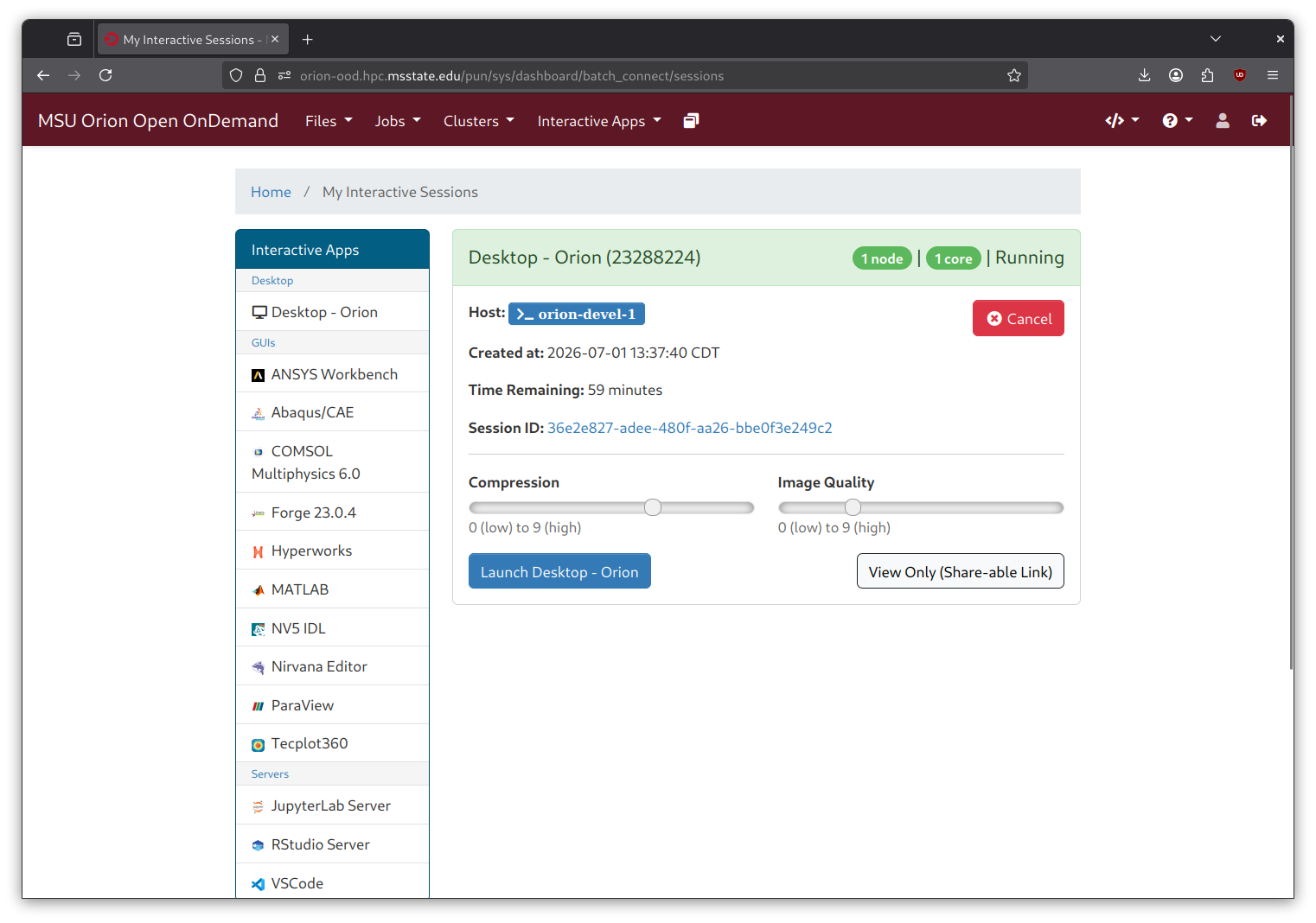Viewport: 1316px width, 923px height.
Task: List all tabs with the chevron
Action: [x=1216, y=39]
